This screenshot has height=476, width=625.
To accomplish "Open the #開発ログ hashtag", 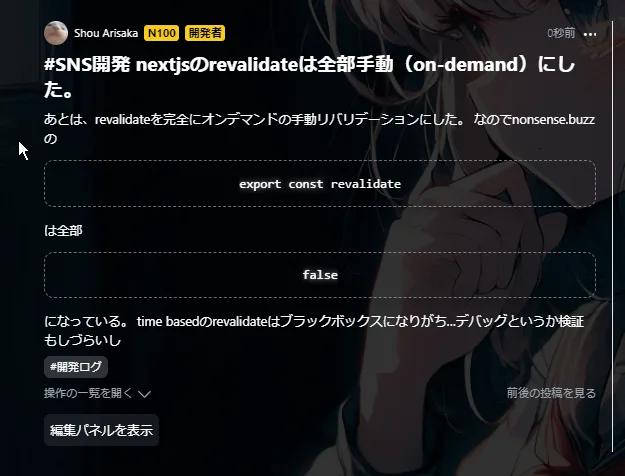I will 76,367.
